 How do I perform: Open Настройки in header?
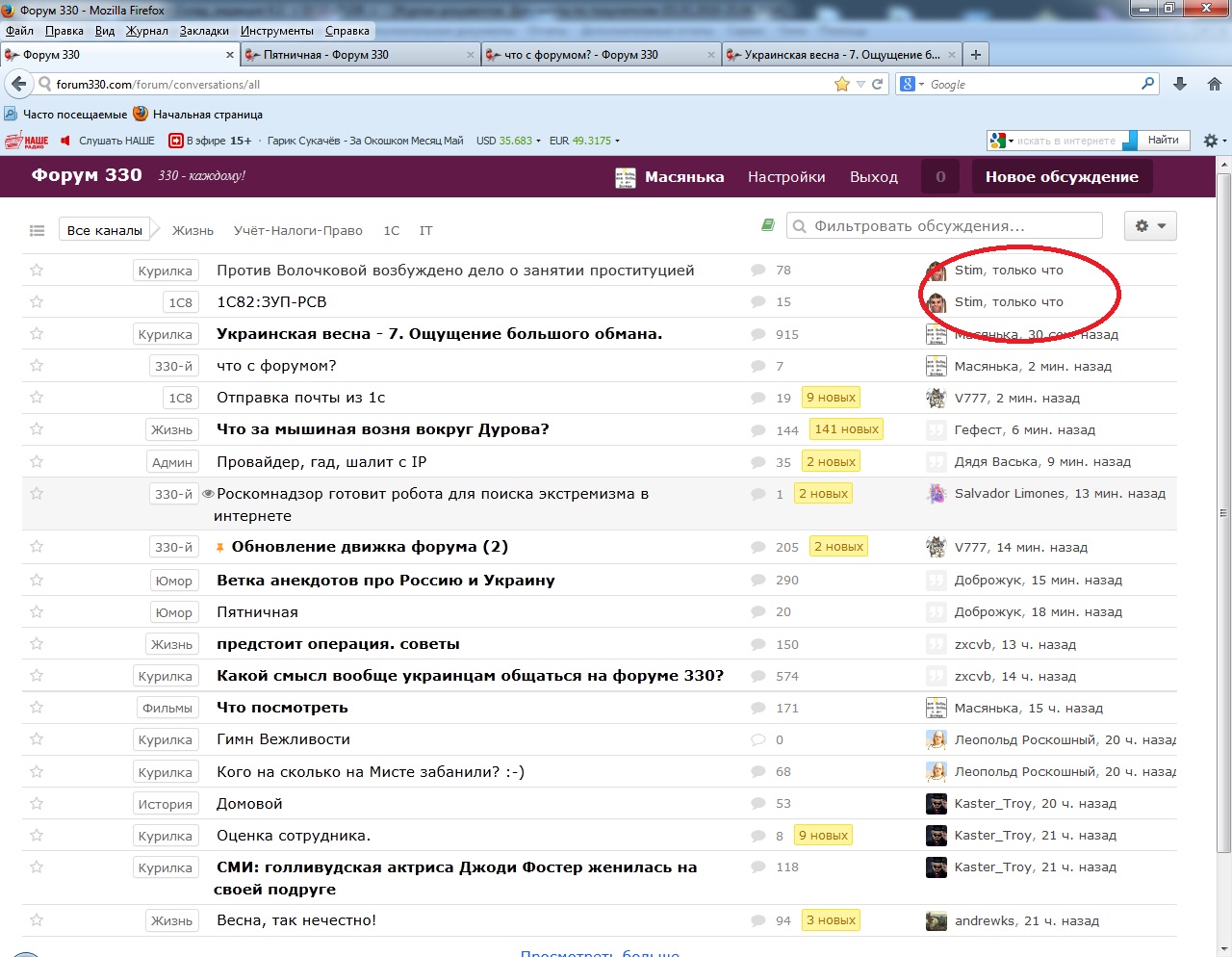(786, 177)
